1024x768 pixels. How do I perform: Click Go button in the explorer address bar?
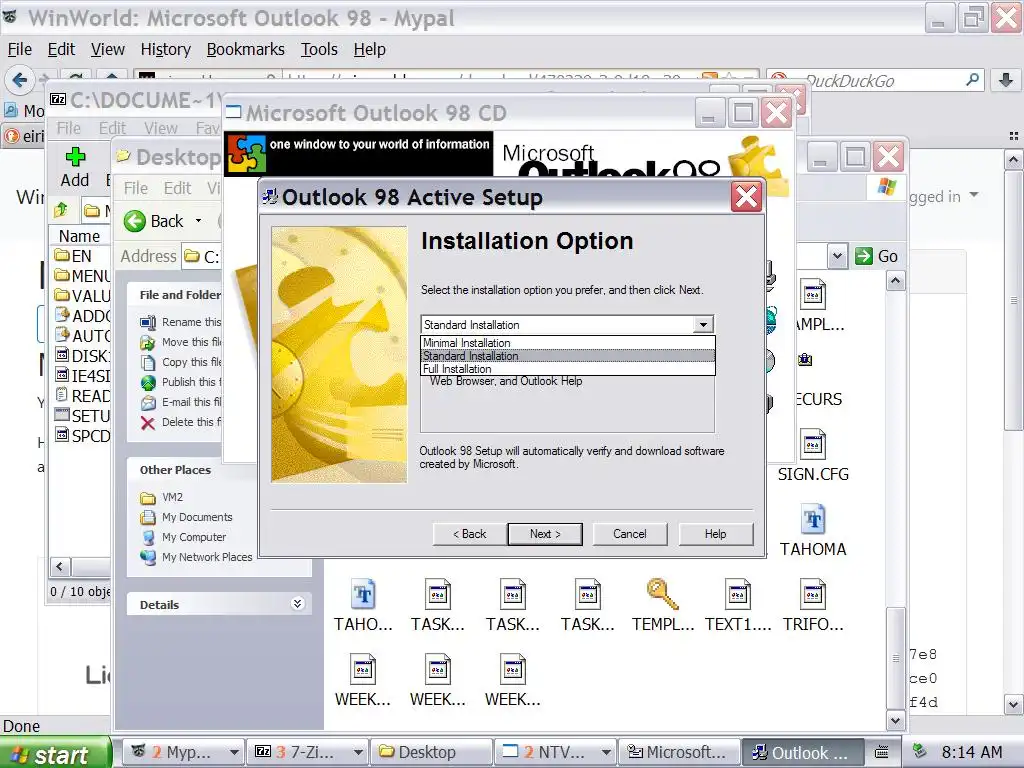click(877, 256)
